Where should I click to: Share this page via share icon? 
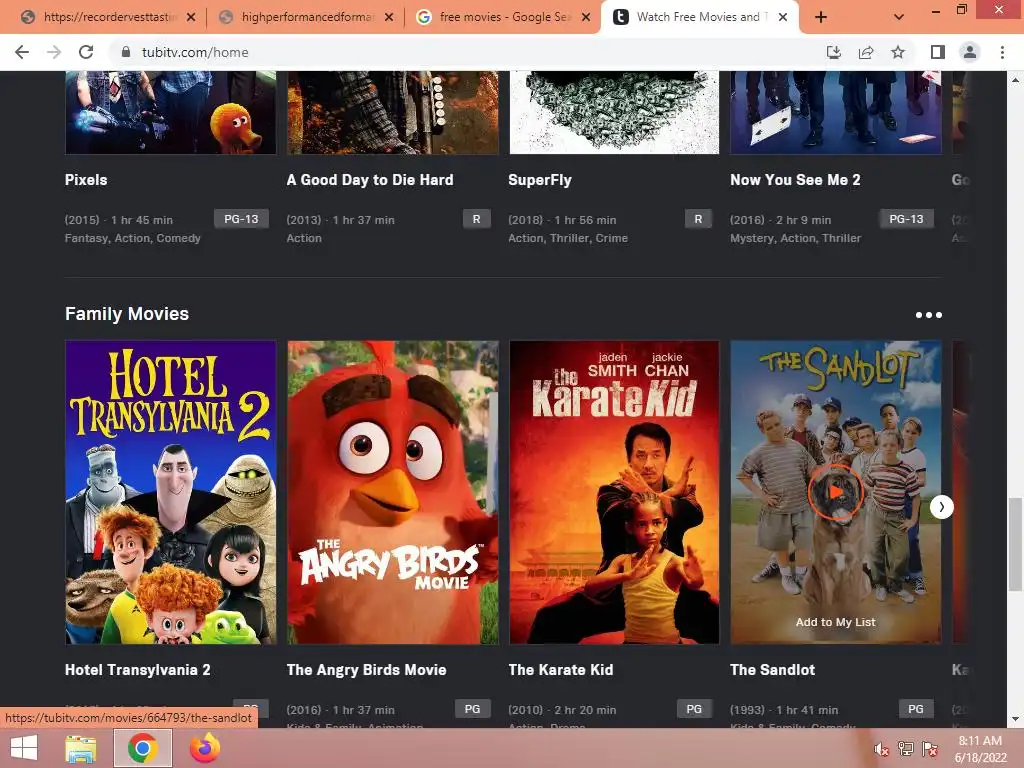(x=866, y=52)
